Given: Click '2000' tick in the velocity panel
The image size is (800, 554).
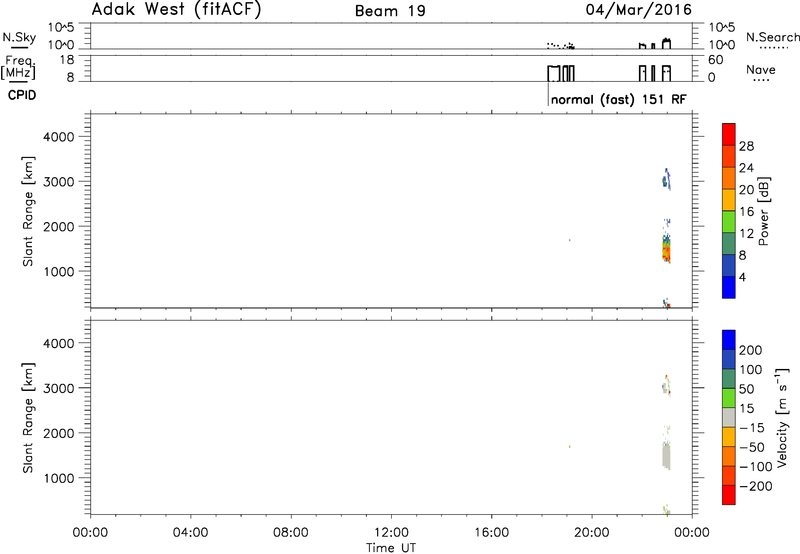Looking at the screenshot, I should 59,433.
